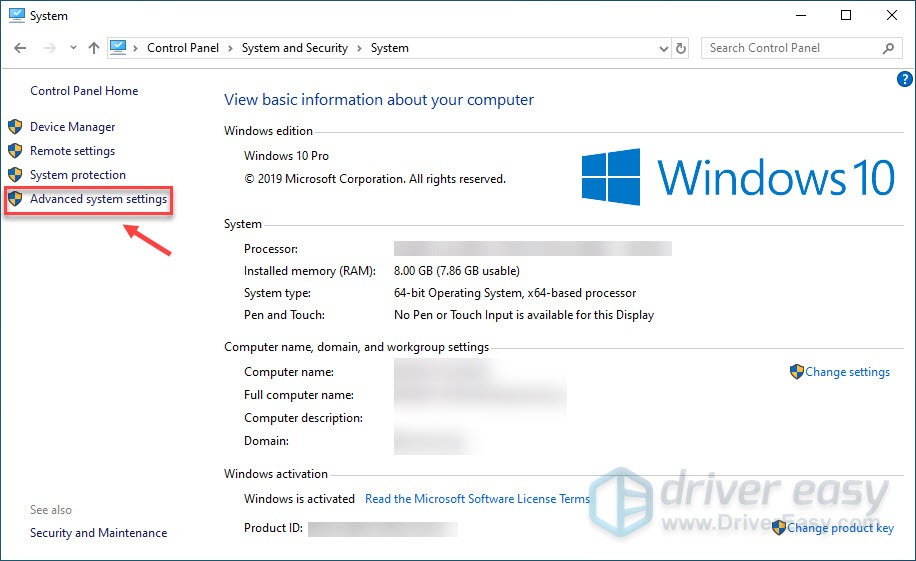Screen dimensions: 916x561
Task: Maximize the System window
Action: (x=845, y=15)
